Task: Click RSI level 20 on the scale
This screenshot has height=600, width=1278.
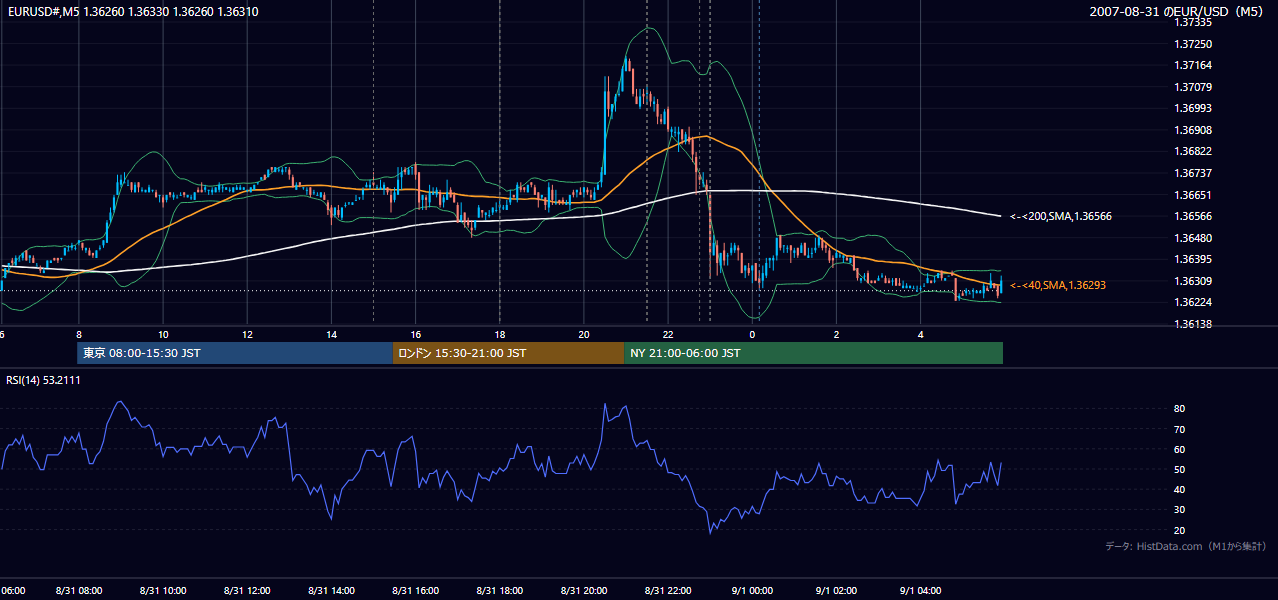Action: pos(1179,530)
